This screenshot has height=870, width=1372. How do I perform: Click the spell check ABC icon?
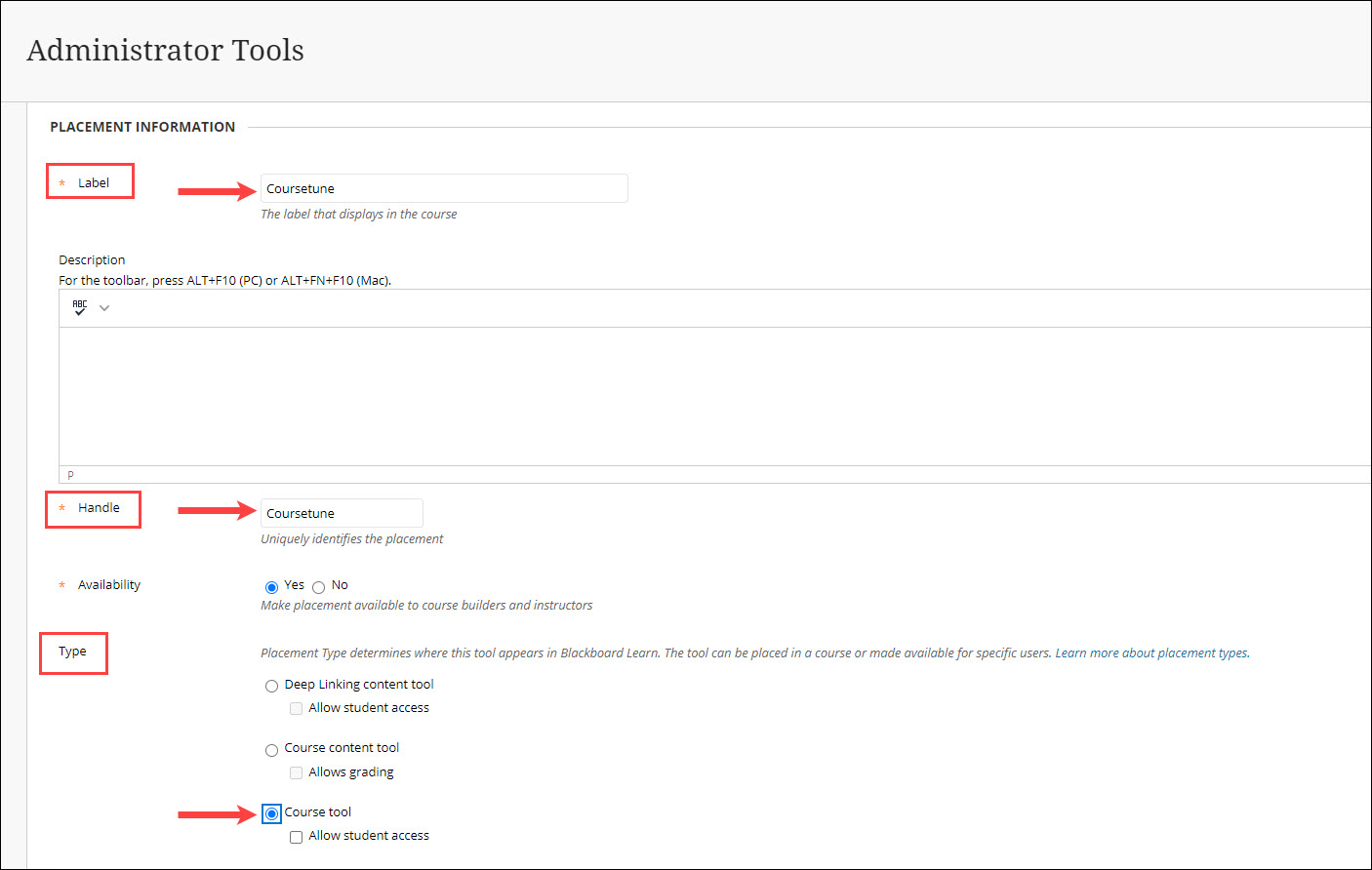80,307
